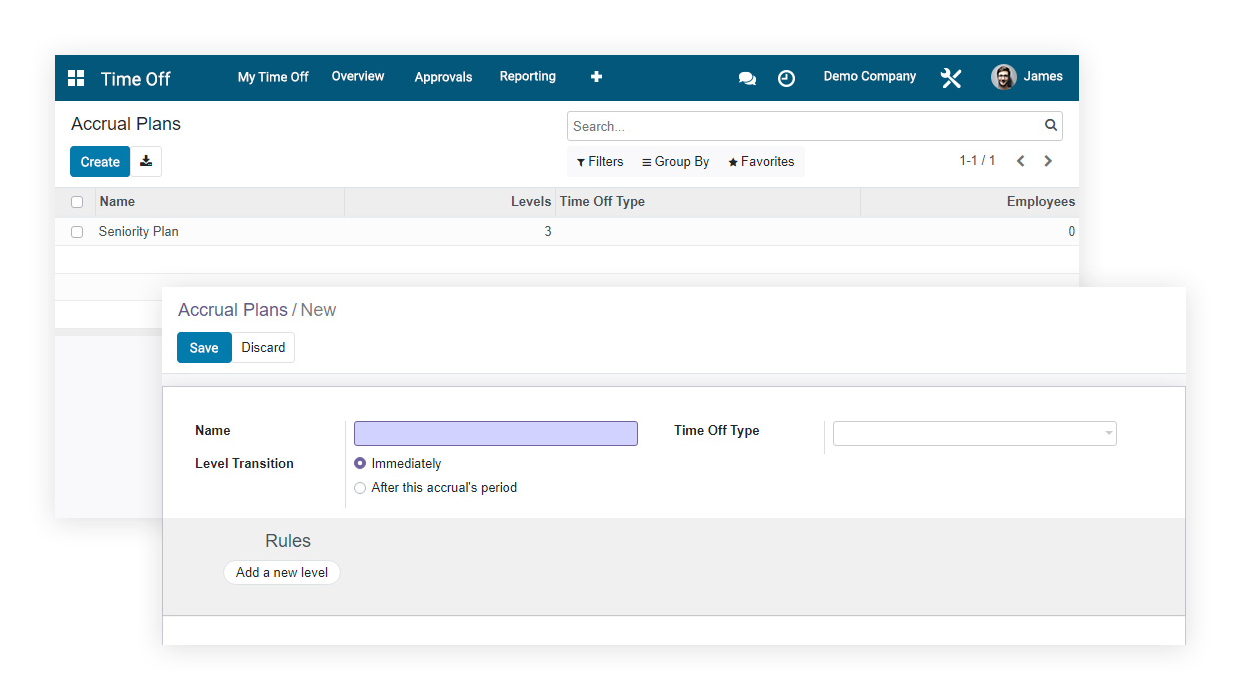Select After this accrual's period option

click(x=360, y=488)
